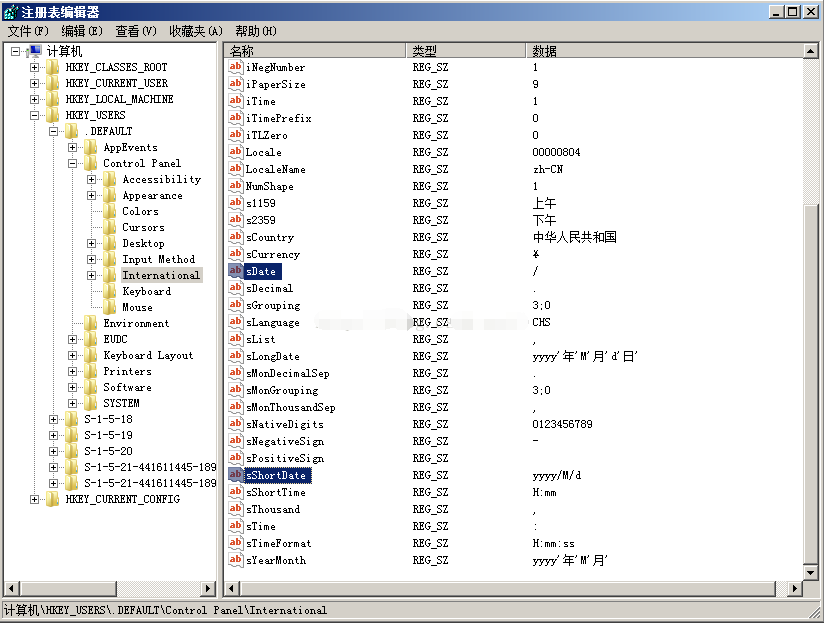Select the sPositiveSign value name

285,458
